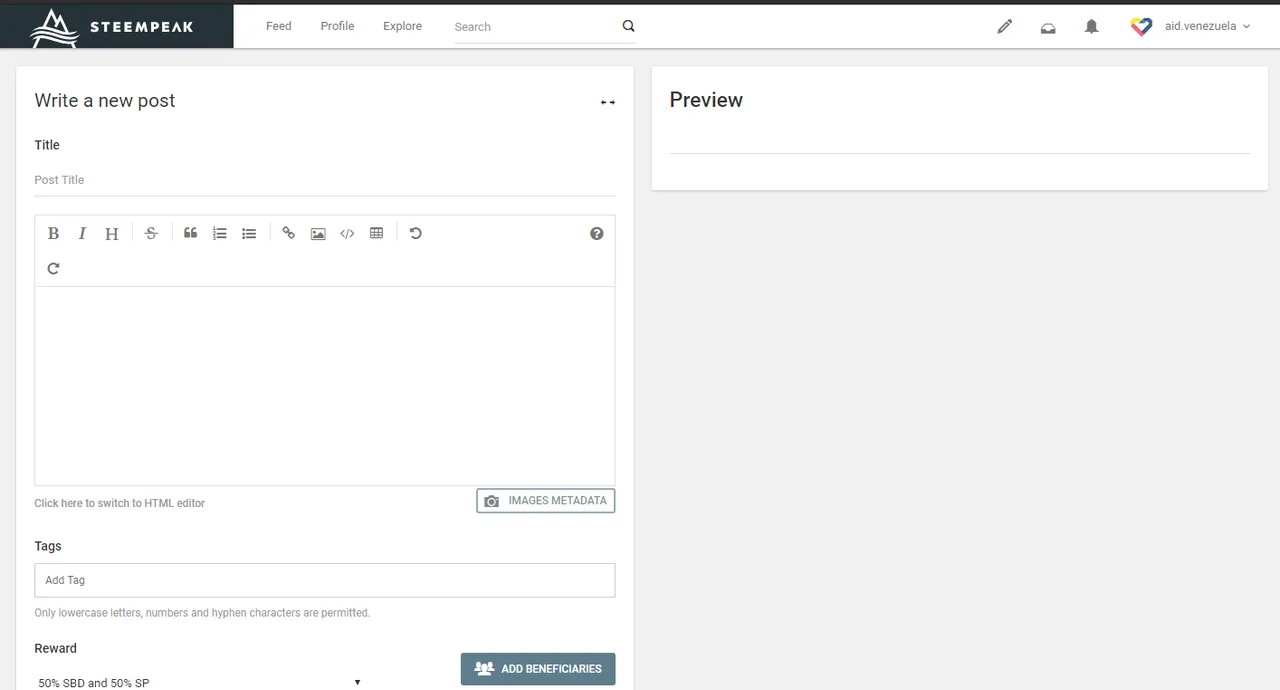Viewport: 1280px width, 690px height.
Task: Open the Explore page
Action: click(x=402, y=26)
